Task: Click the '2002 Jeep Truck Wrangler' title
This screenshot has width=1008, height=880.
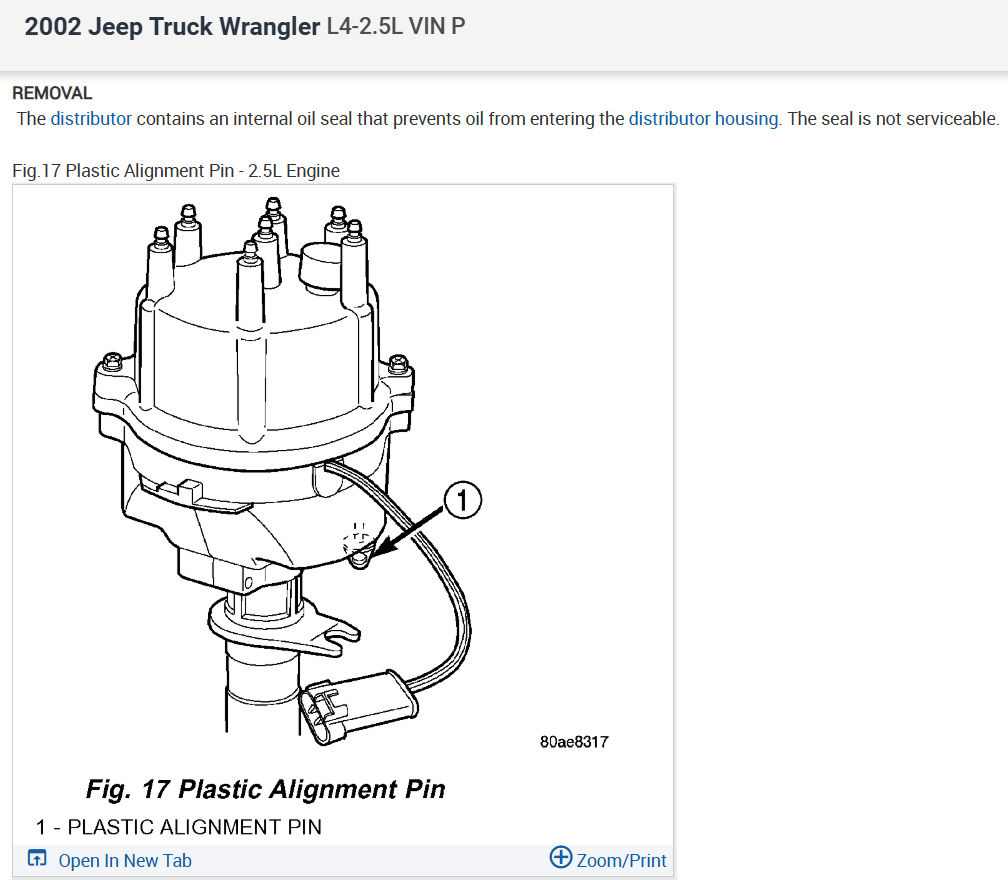Action: pos(172,27)
